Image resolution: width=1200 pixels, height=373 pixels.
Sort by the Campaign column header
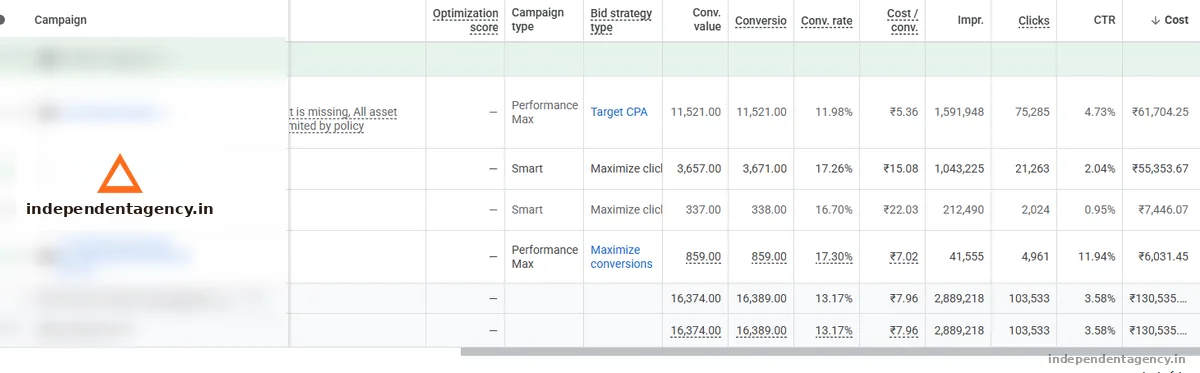coord(60,20)
